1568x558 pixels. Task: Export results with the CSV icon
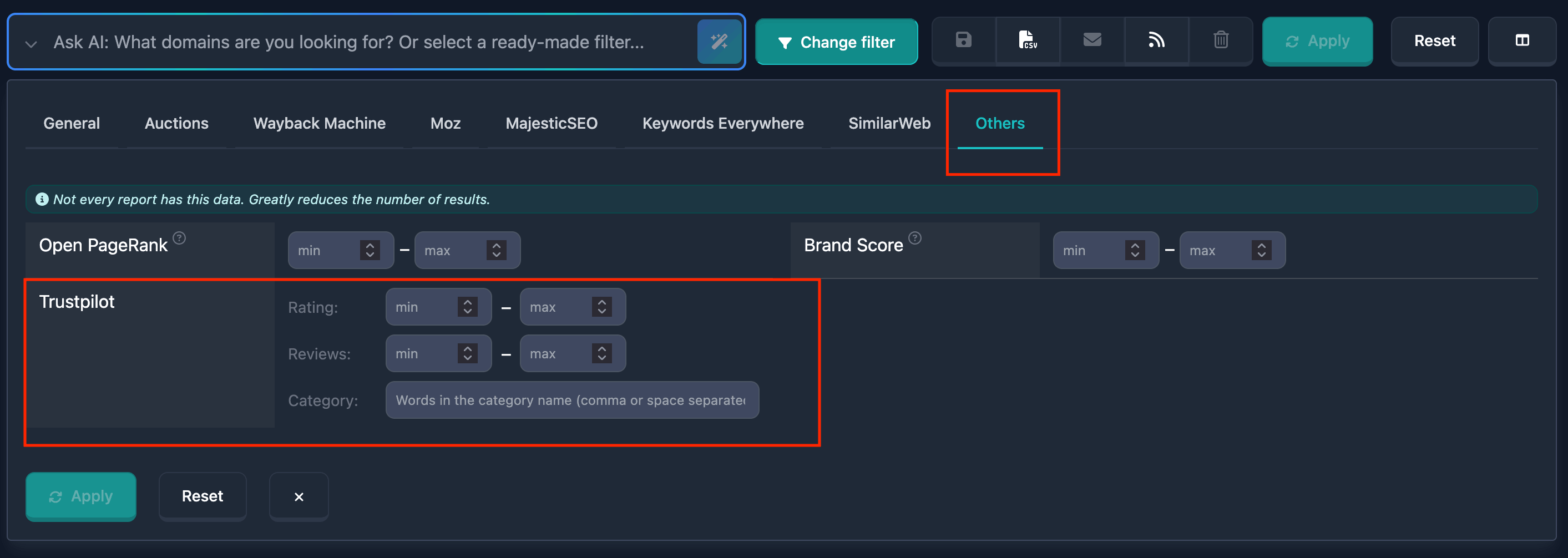pos(1028,40)
